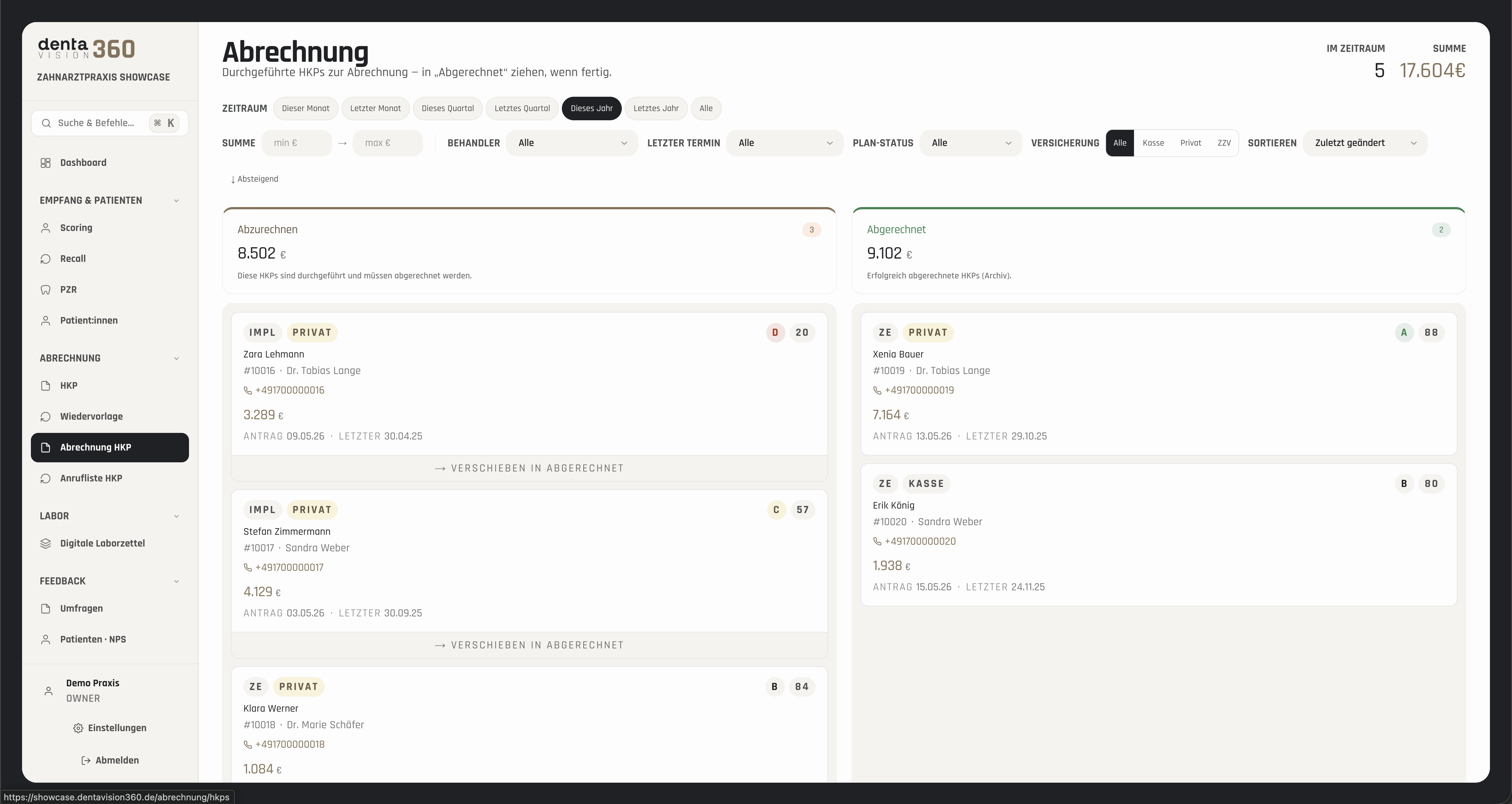Click the search magnifier icon
This screenshot has width=1512, height=804.
tap(46, 123)
